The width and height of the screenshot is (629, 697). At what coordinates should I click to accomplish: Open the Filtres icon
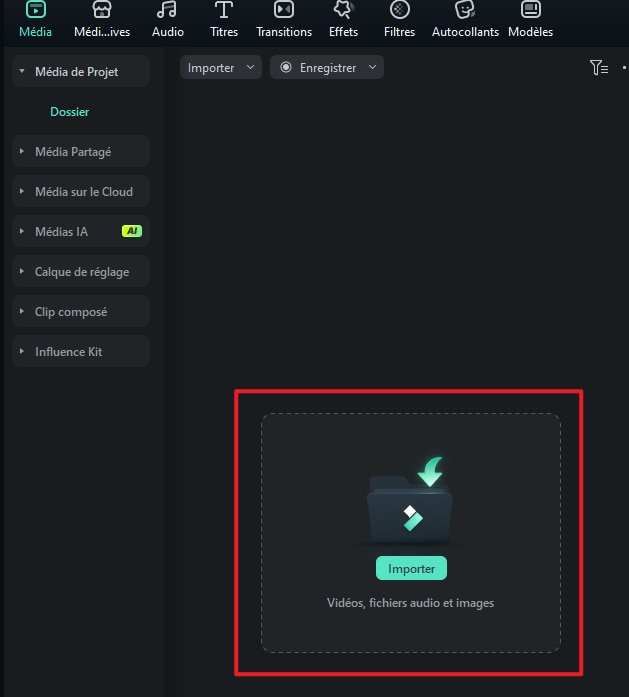click(x=399, y=9)
